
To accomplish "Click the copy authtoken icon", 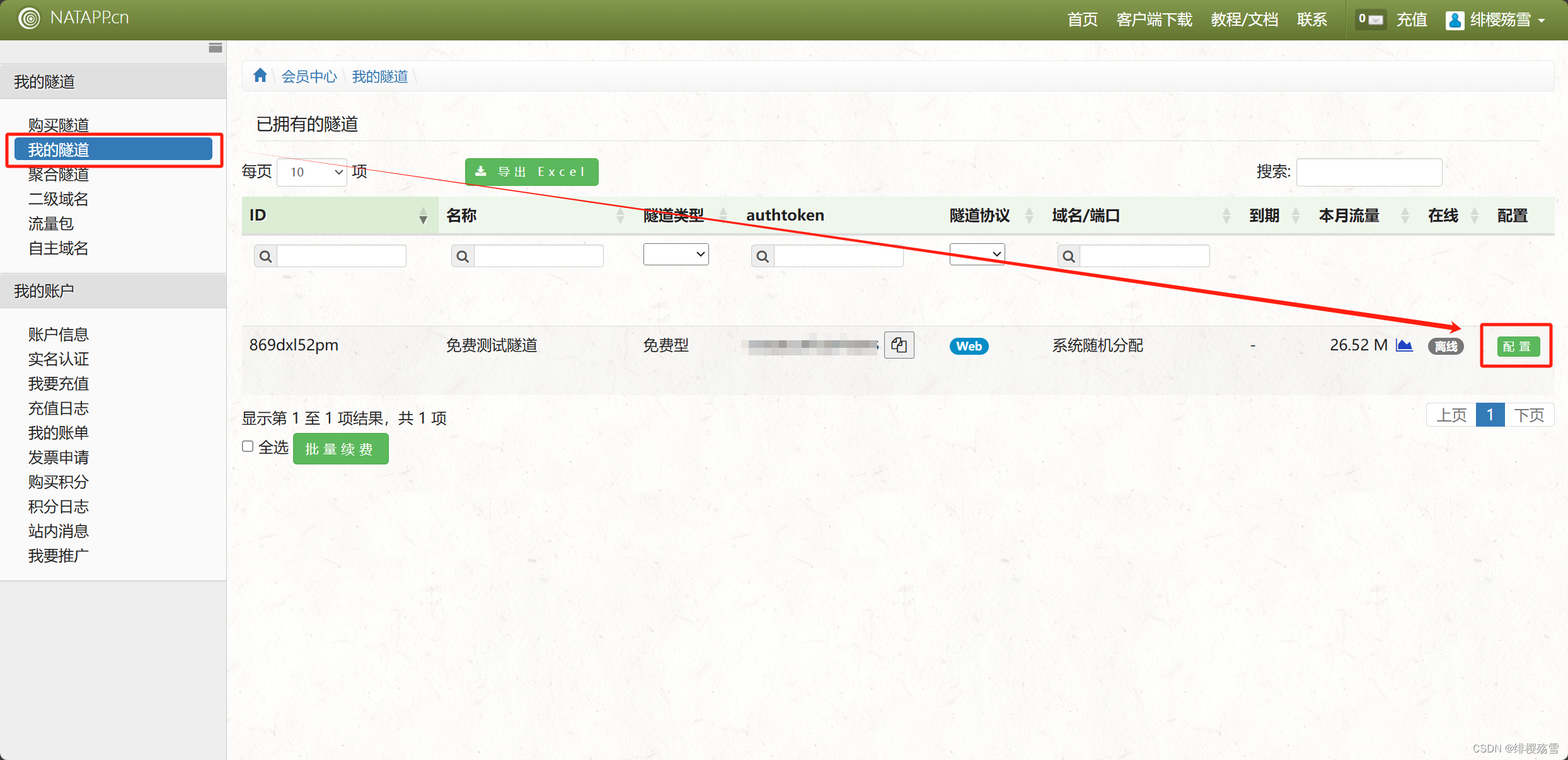I will coord(899,345).
